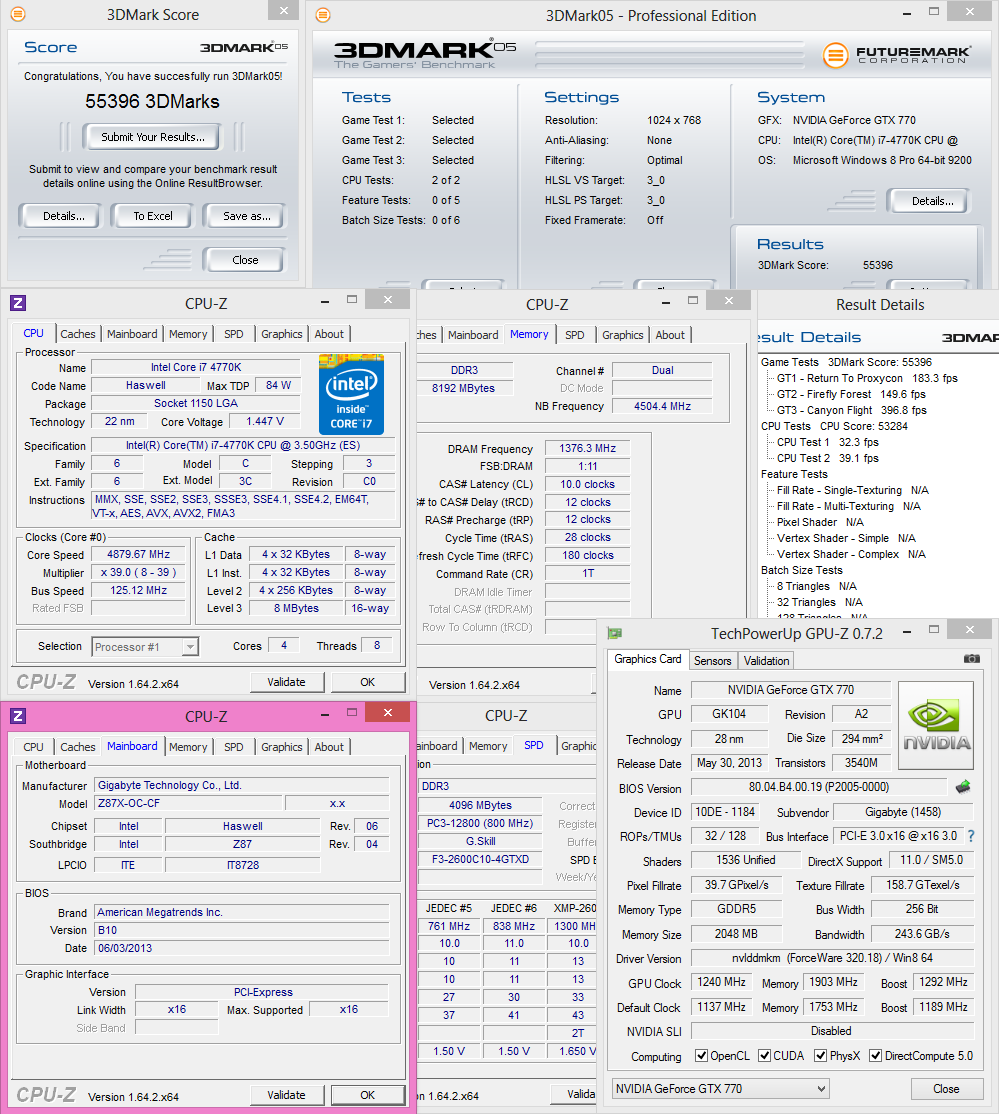Click Close in the 3DMark Score window

[x=244, y=260]
